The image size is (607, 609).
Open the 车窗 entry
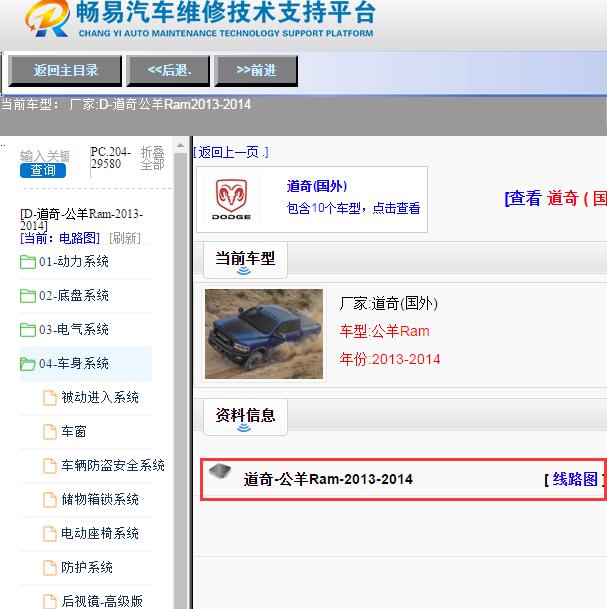[x=74, y=432]
